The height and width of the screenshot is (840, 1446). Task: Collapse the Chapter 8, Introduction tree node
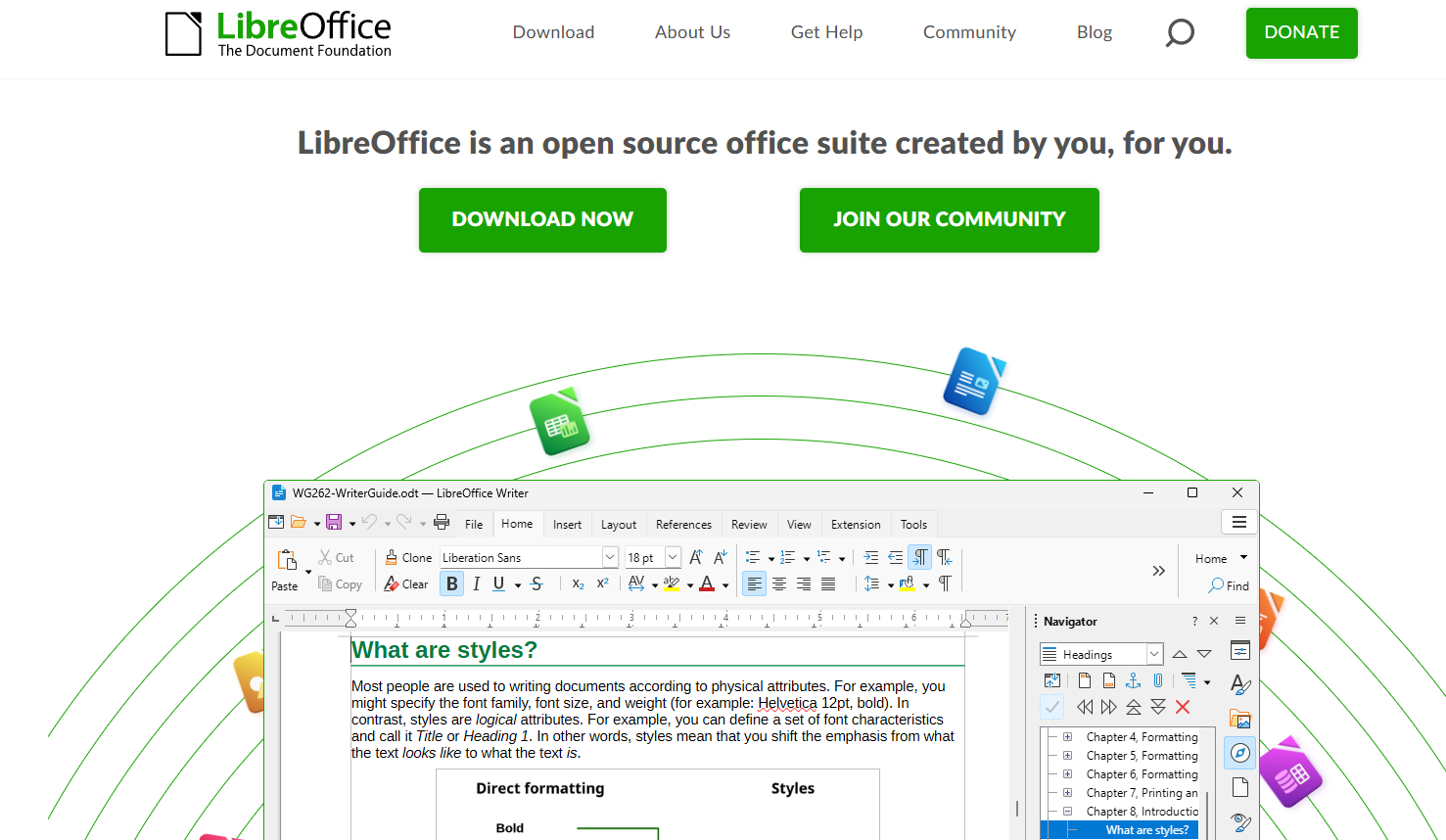(x=1068, y=811)
